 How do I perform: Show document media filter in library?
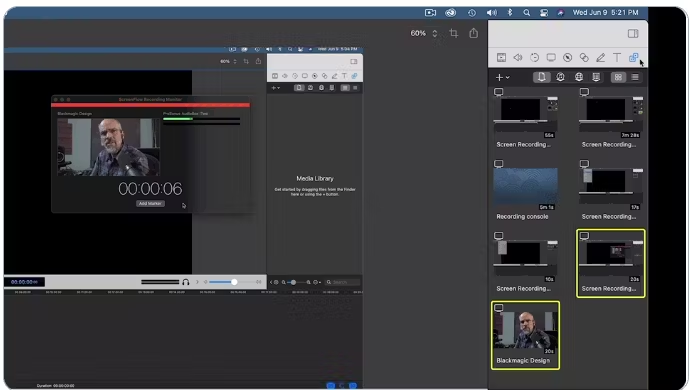click(x=541, y=77)
